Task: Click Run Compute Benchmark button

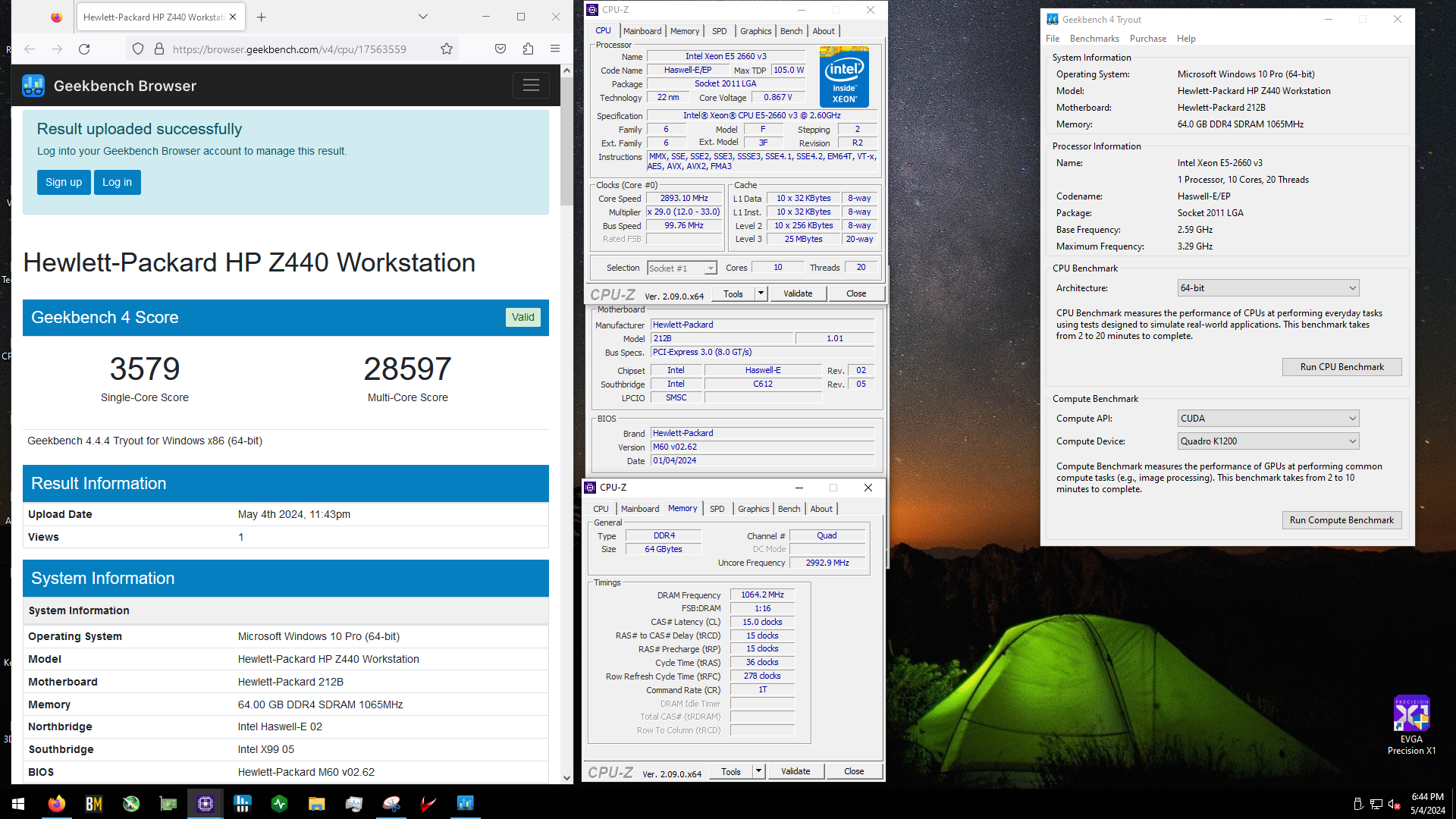Action: point(1341,520)
